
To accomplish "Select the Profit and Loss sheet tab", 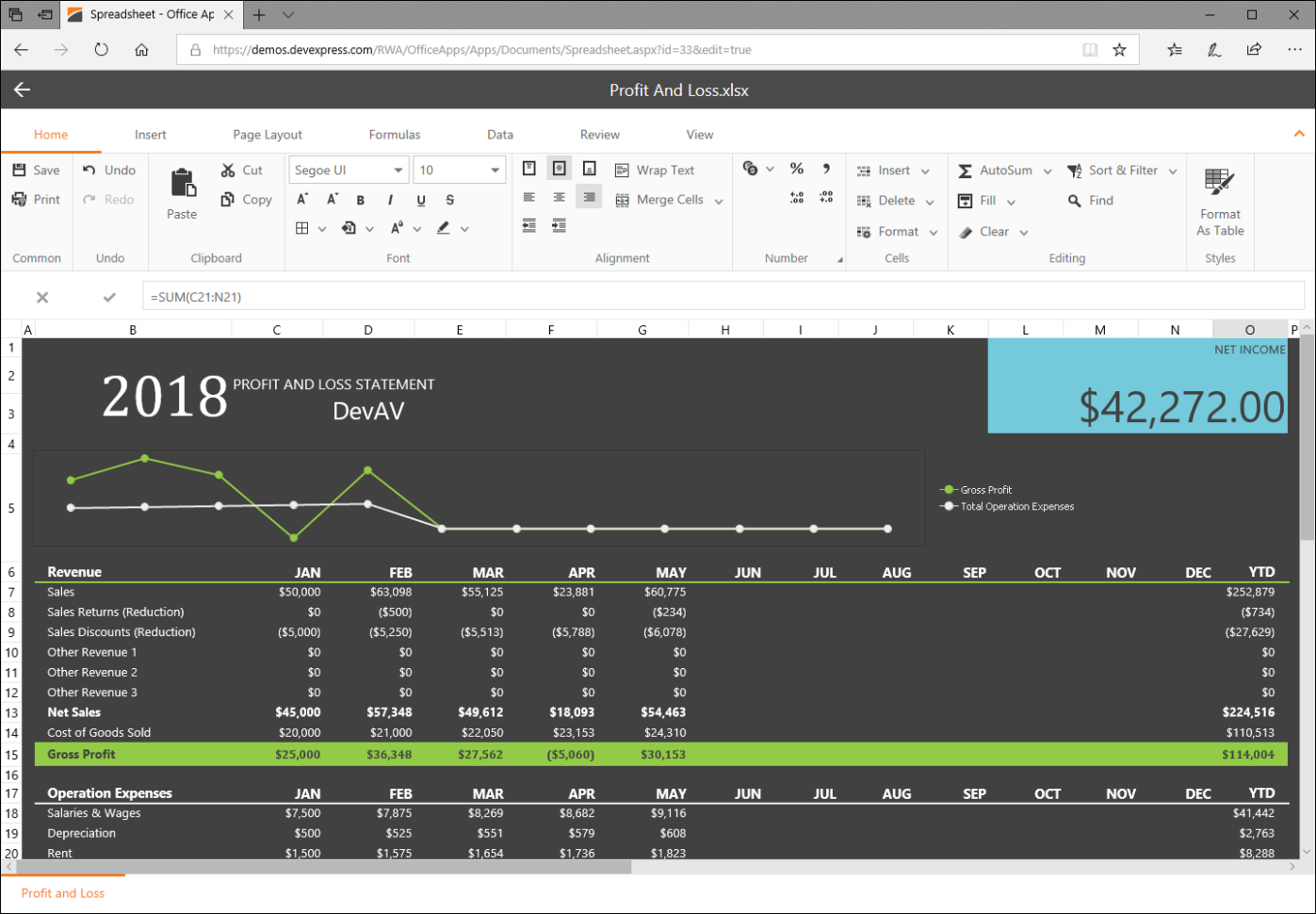I will [x=63, y=893].
